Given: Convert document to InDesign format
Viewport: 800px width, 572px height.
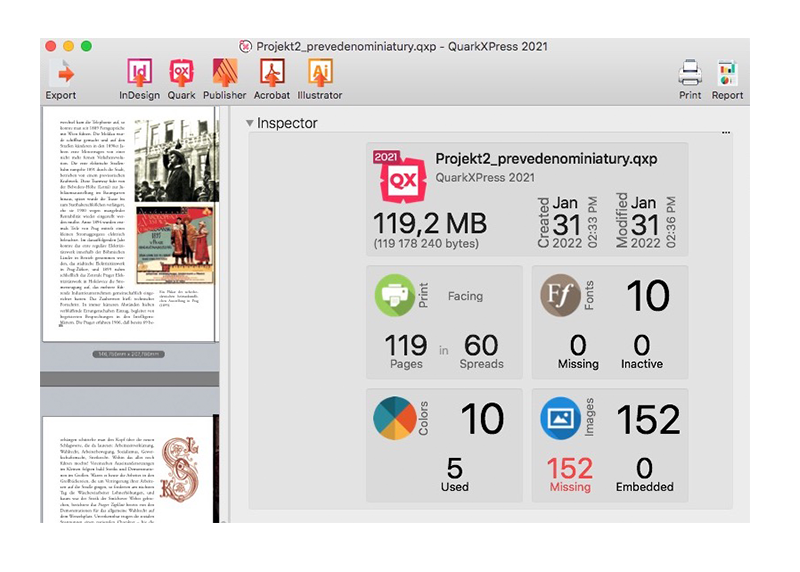Looking at the screenshot, I should [139, 73].
